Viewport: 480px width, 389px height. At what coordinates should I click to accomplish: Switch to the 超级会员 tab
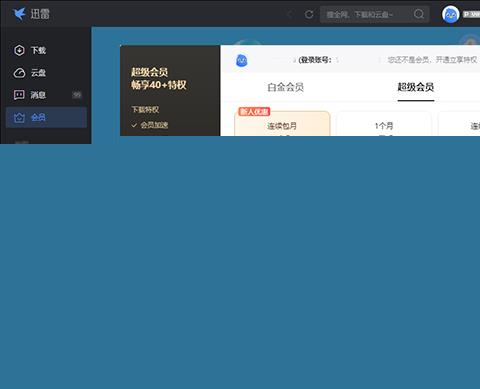click(x=416, y=87)
